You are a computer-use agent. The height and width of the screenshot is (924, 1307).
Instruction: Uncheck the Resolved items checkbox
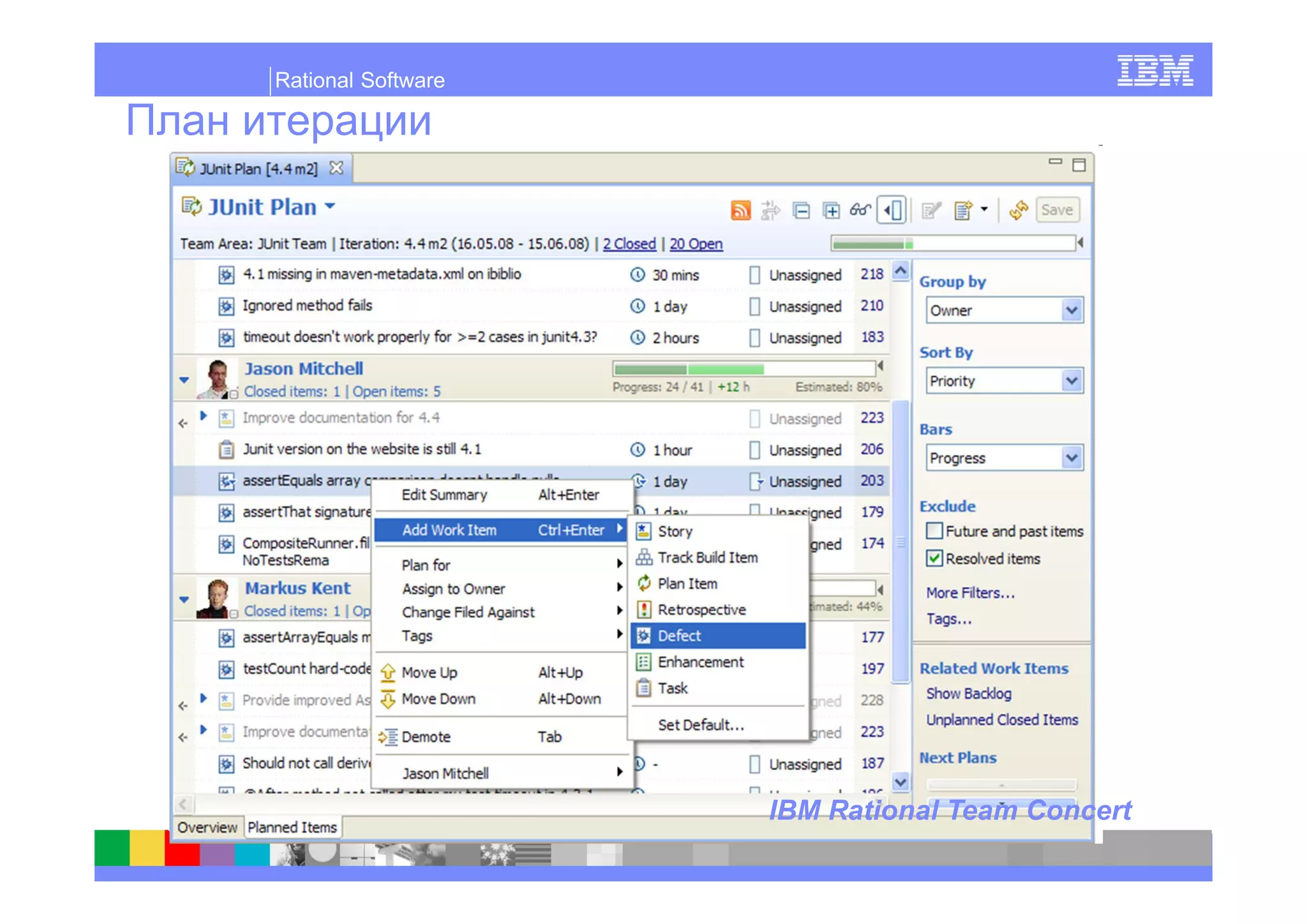(934, 558)
